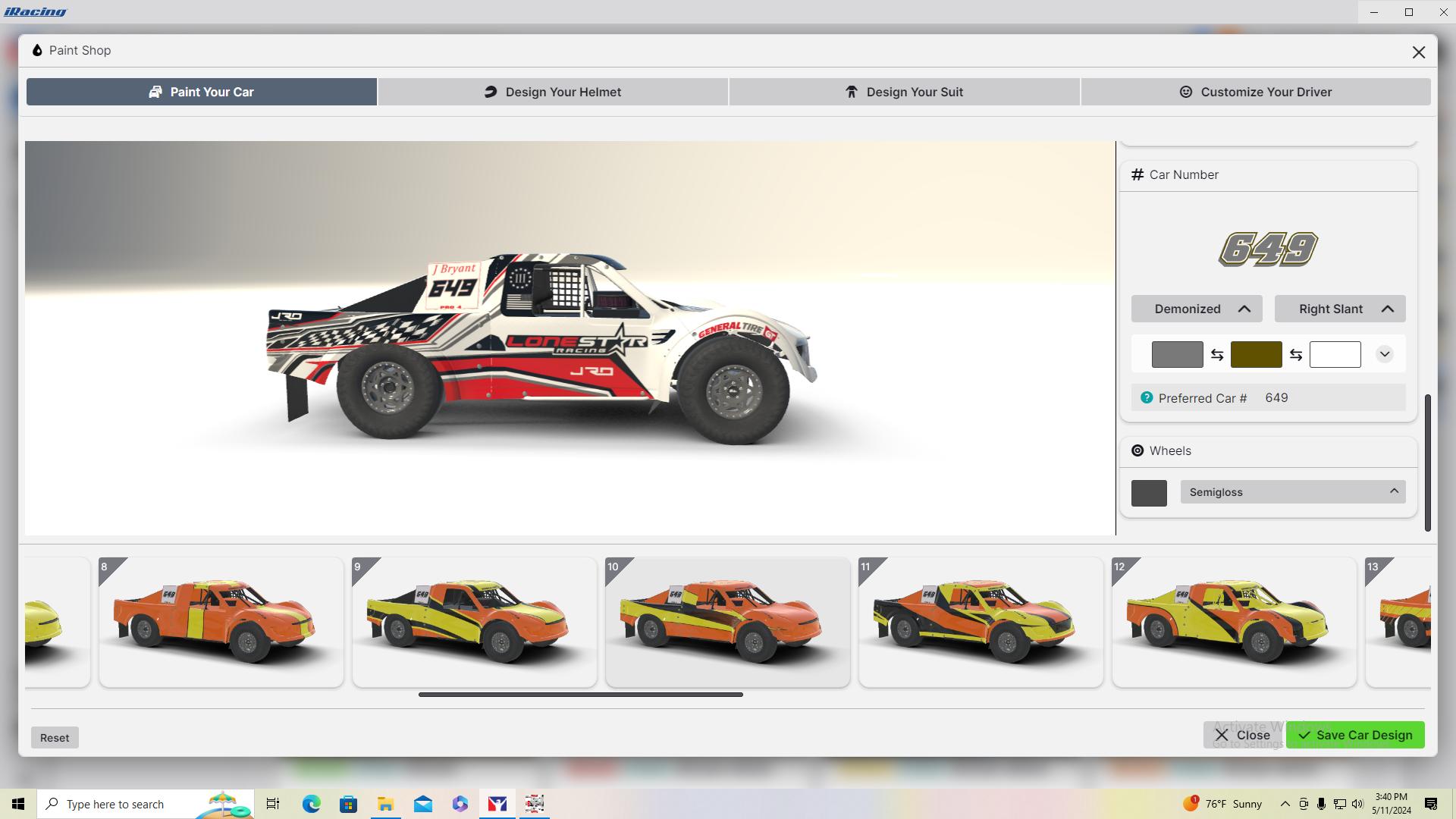Open the Preferred Car # help icon

click(1146, 397)
